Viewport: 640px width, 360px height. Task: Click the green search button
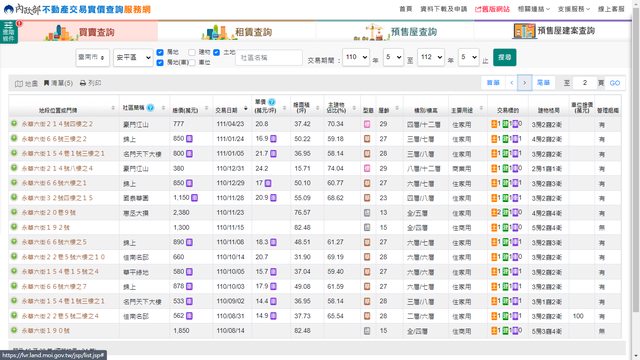(504, 57)
